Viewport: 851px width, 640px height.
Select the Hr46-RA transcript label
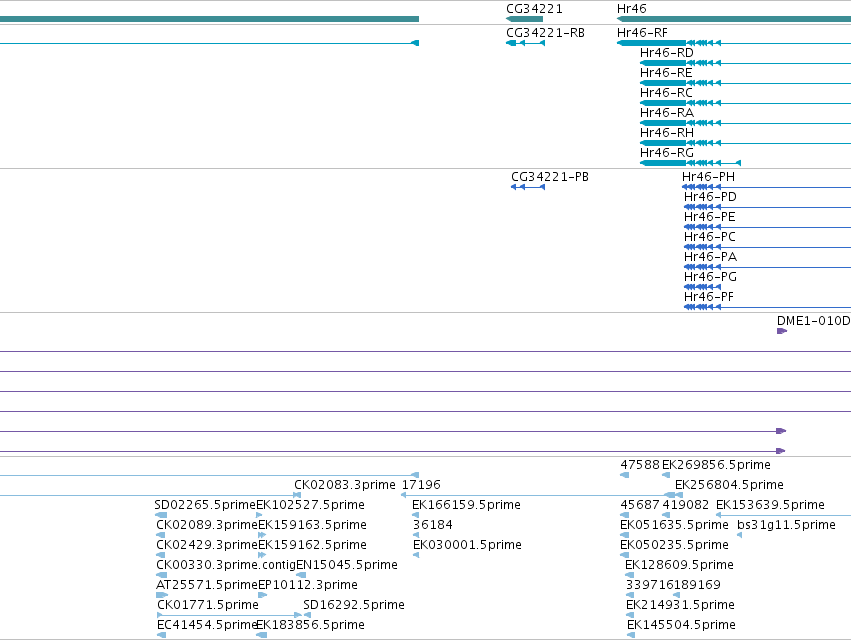coord(666,113)
